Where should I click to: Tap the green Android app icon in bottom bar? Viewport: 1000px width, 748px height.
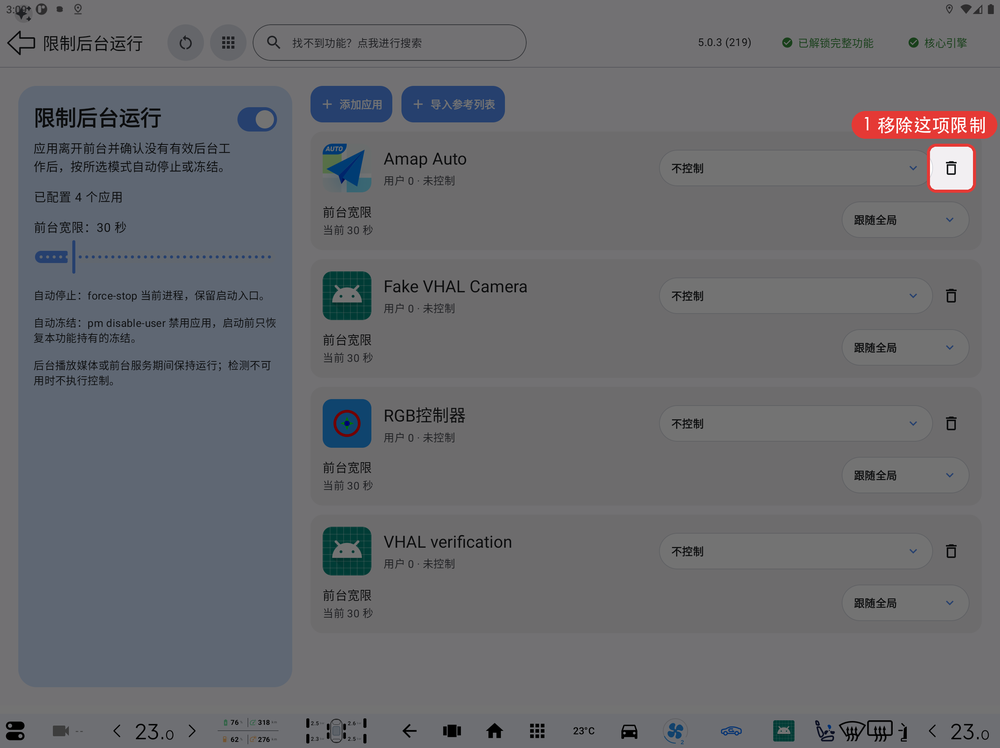784,731
